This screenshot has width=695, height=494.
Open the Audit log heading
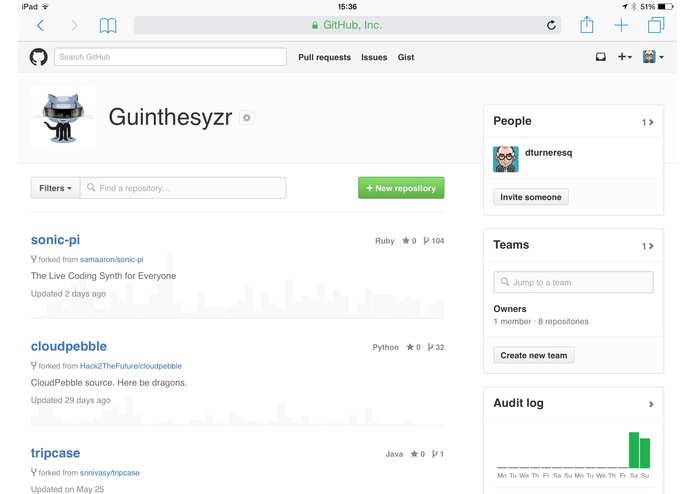[x=519, y=403]
